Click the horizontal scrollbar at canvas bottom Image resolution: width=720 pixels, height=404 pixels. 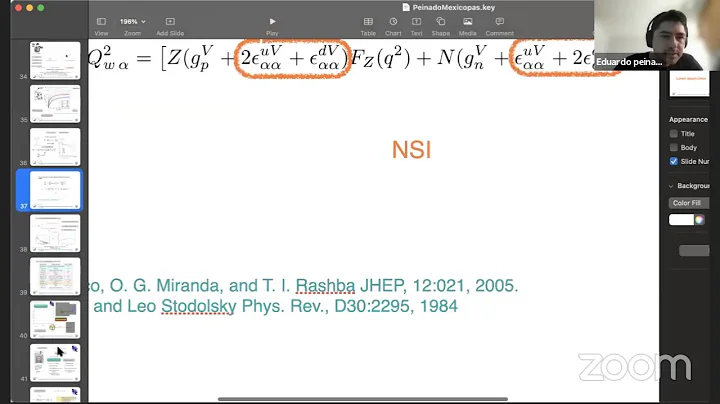pyautogui.click(x=363, y=399)
